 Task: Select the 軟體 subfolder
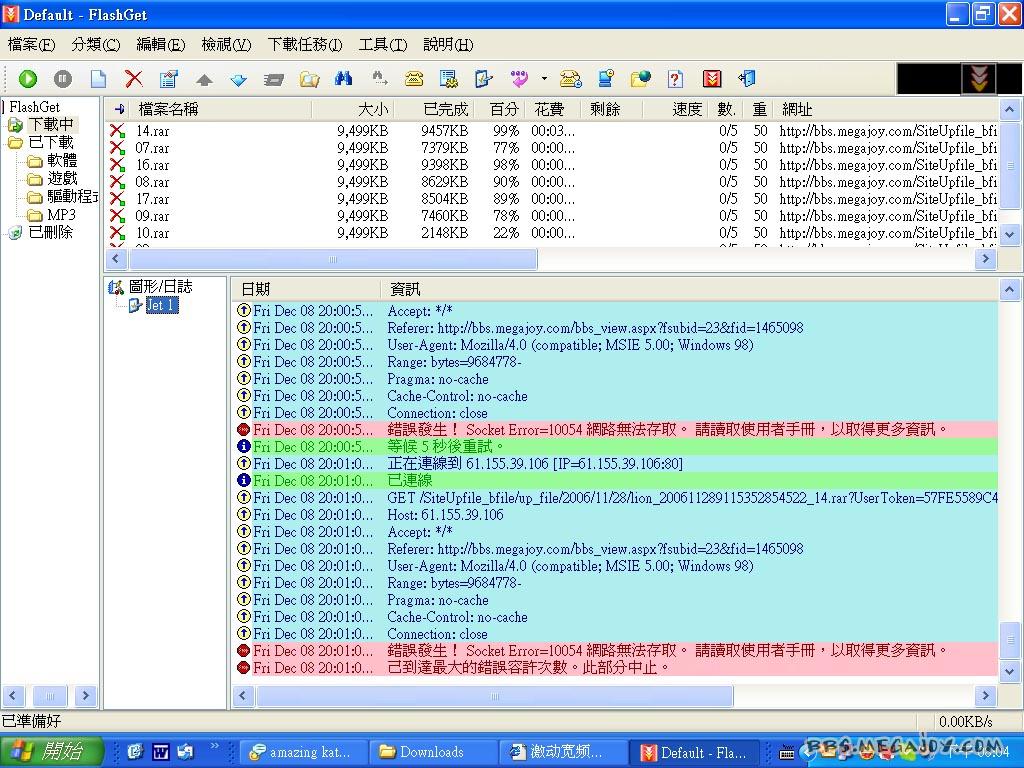point(62,160)
